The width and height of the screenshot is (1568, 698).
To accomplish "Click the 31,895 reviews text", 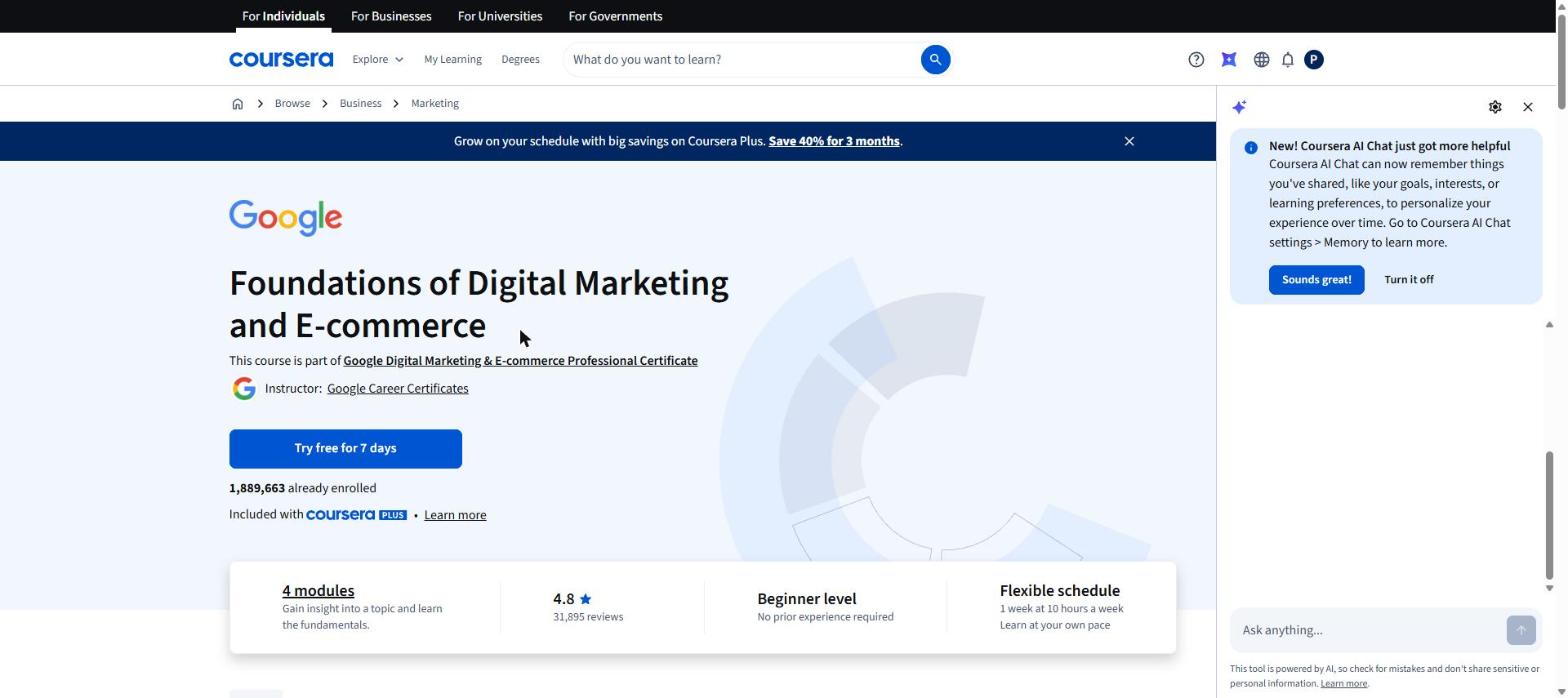I will [x=588, y=617].
